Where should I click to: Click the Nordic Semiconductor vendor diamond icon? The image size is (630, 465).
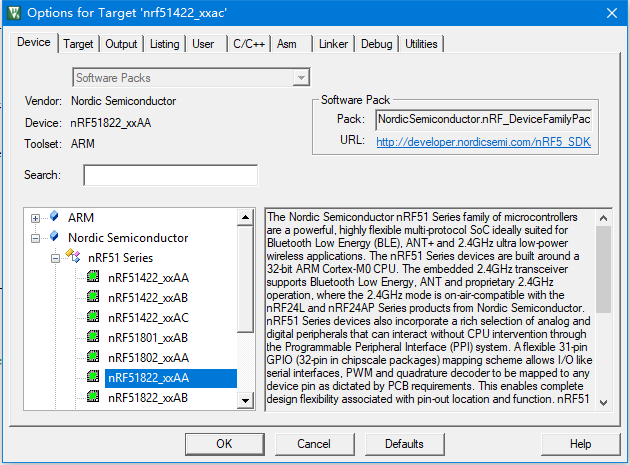pyautogui.click(x=54, y=236)
